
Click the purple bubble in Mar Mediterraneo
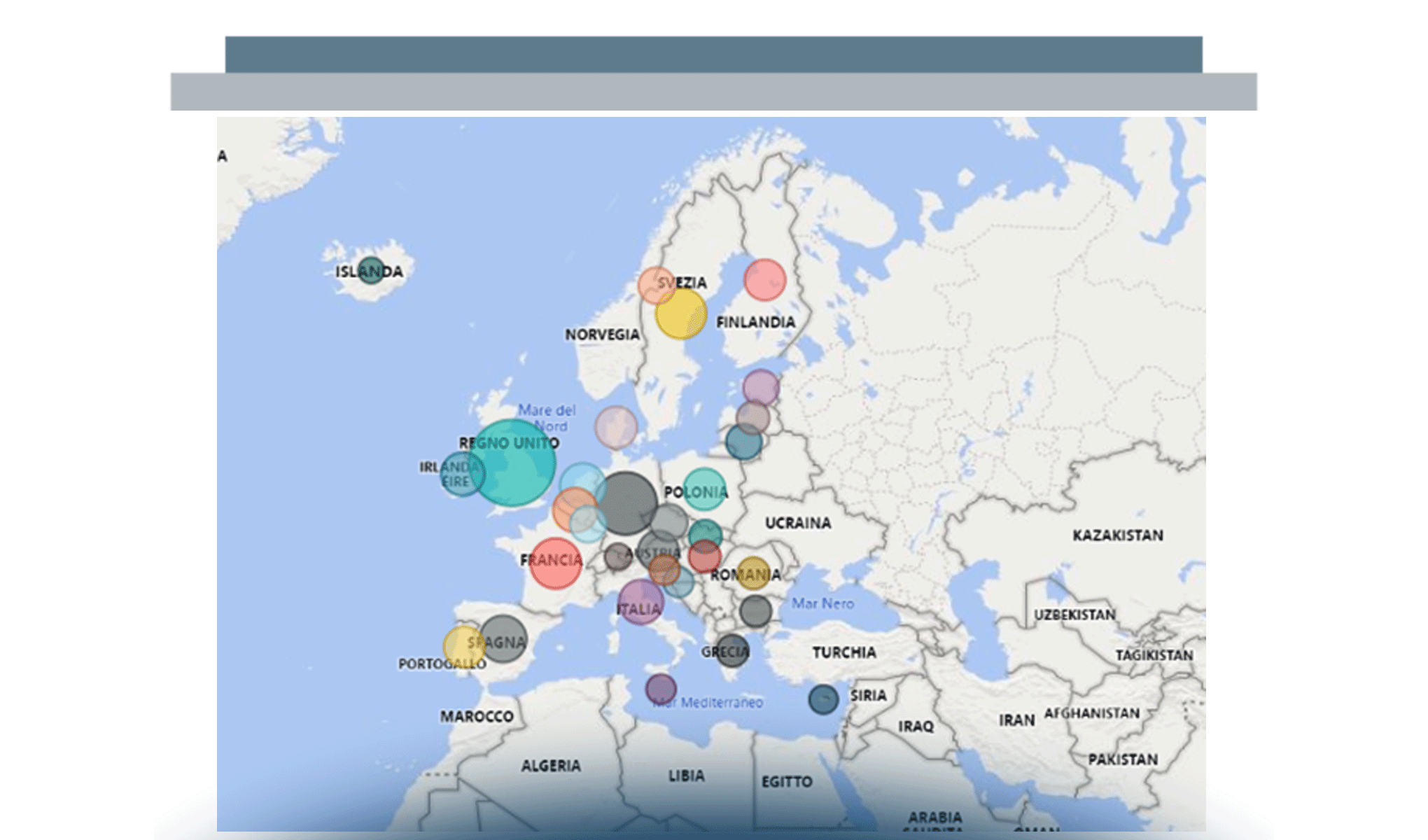[x=660, y=689]
